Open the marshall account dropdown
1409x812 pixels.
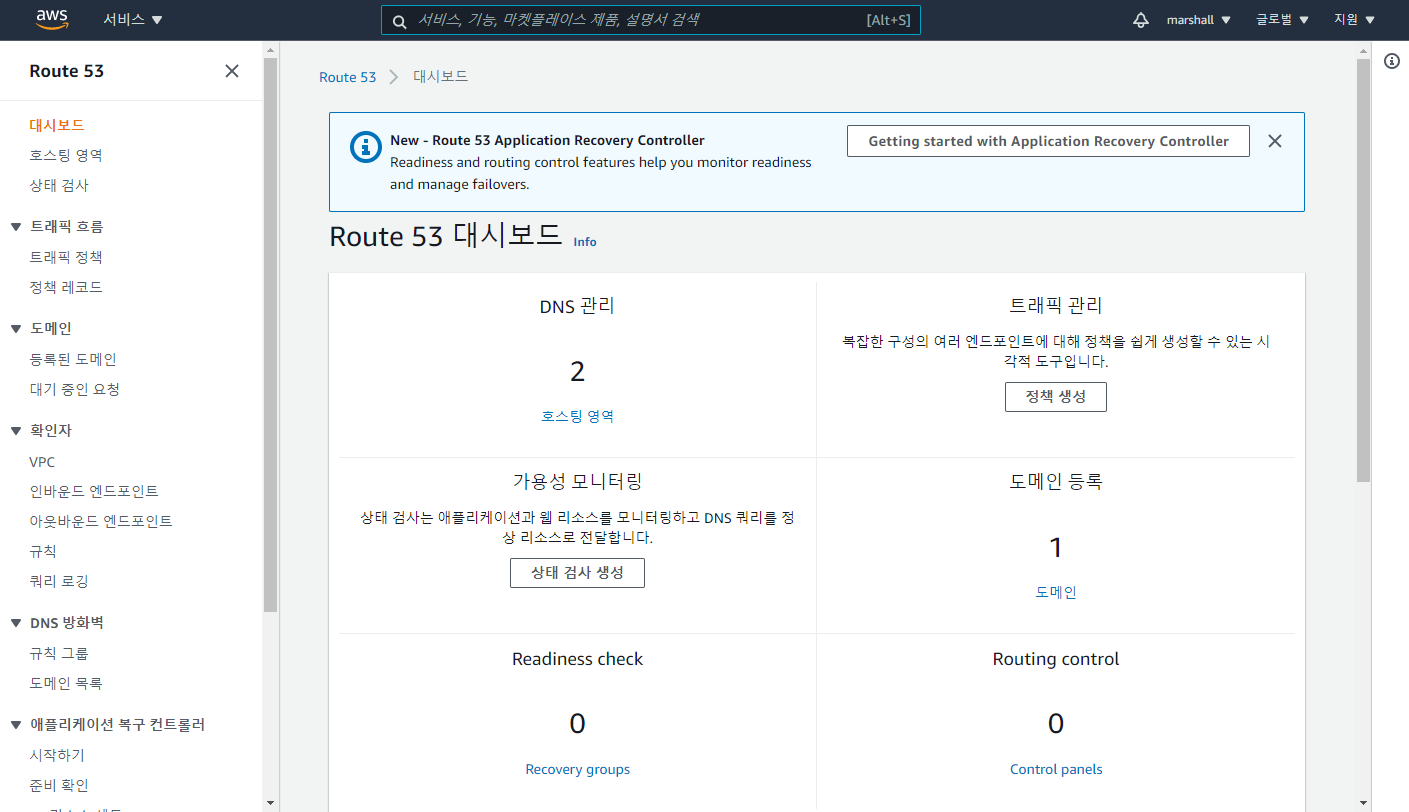coord(1199,20)
